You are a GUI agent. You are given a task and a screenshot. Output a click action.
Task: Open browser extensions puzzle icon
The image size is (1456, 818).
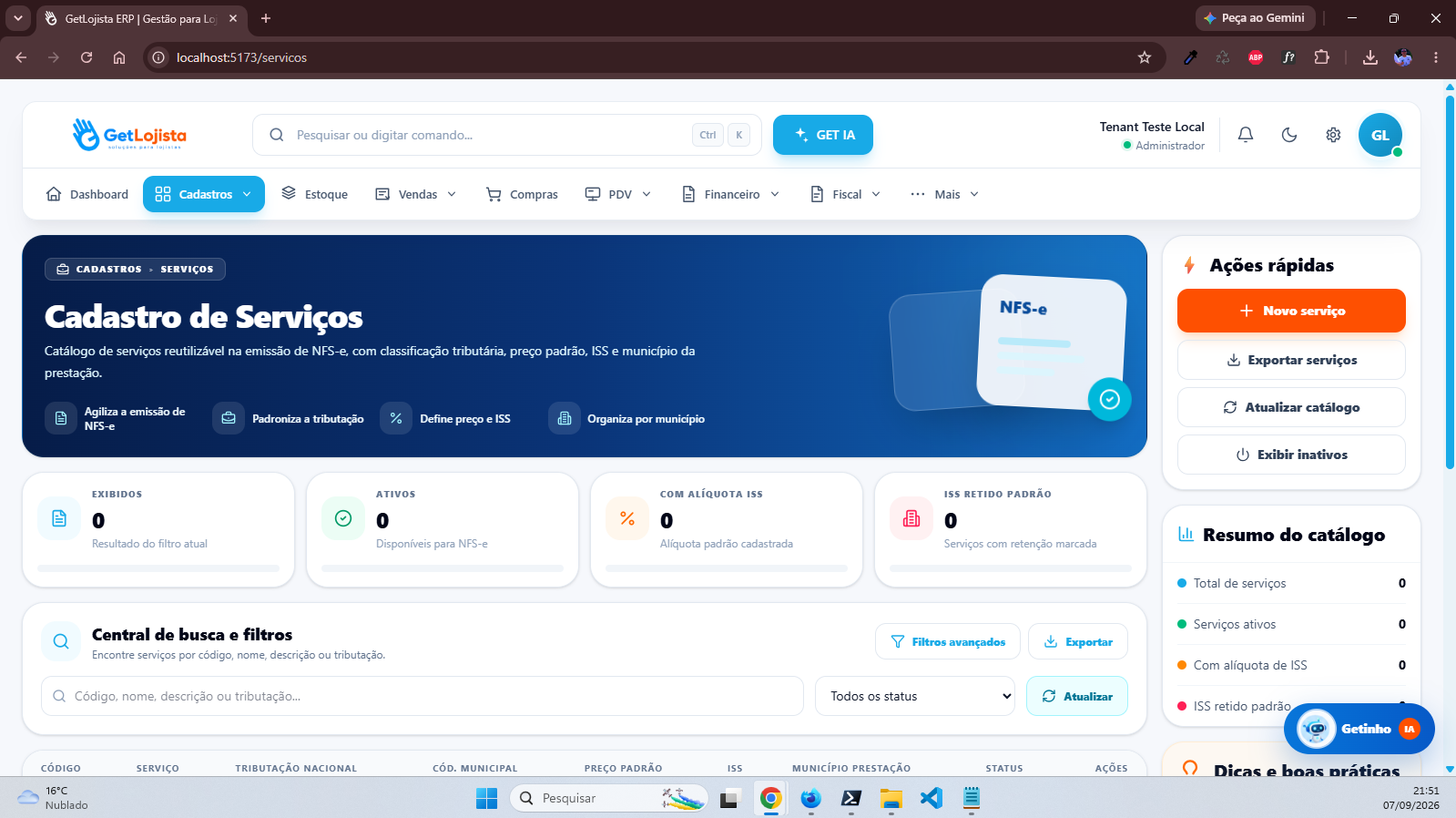click(x=1321, y=57)
